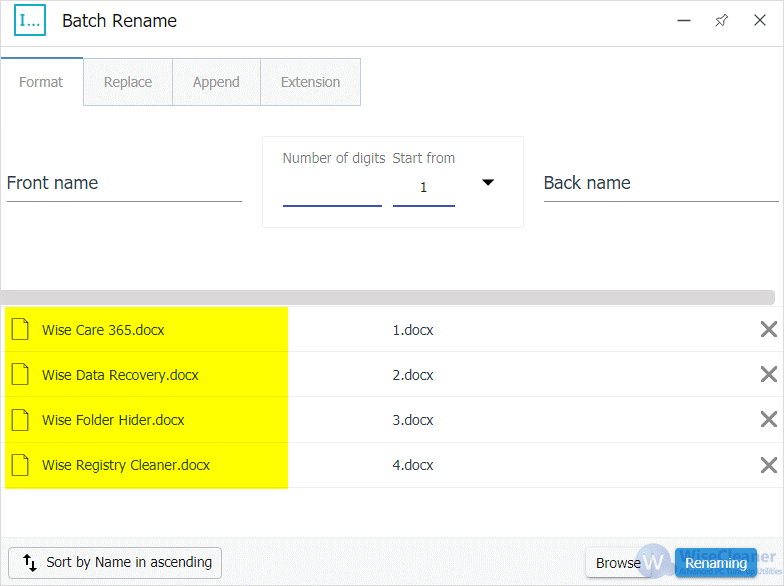
Task: Remove Wise Registry Cleaner.docx from the list
Action: pyautogui.click(x=768, y=465)
